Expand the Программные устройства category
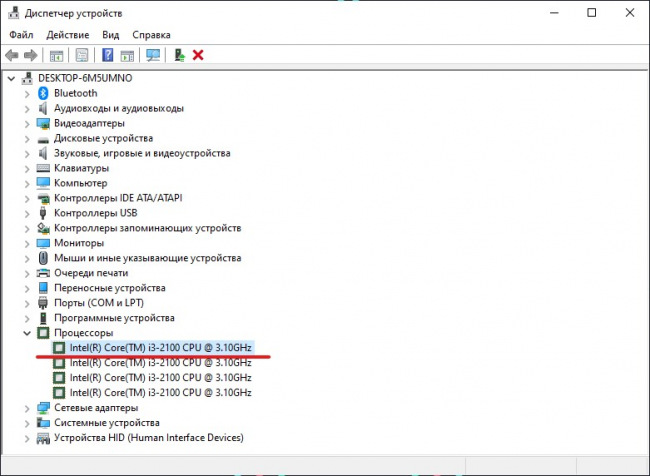 point(27,318)
